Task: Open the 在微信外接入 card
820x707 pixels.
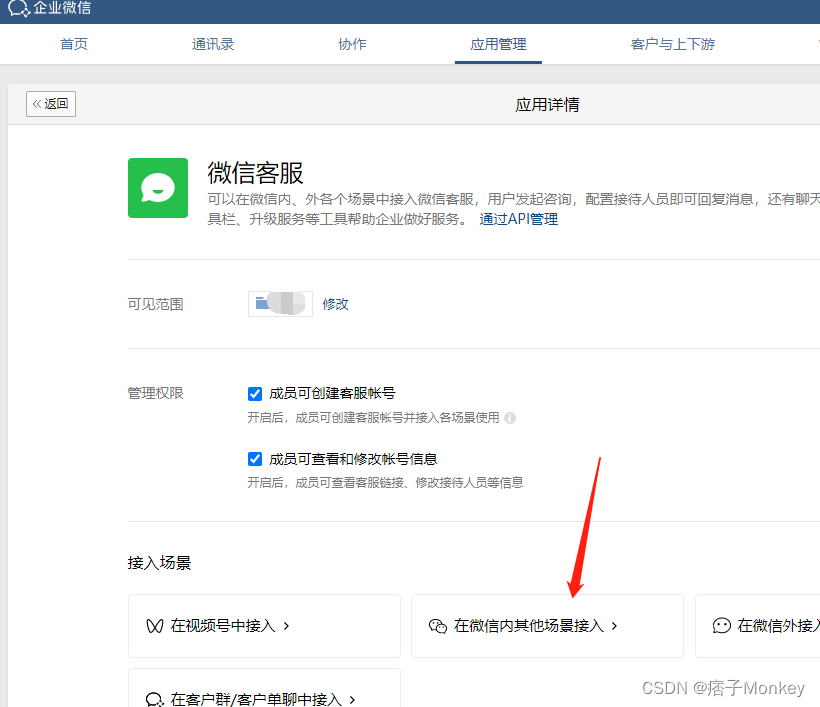Action: [758, 626]
